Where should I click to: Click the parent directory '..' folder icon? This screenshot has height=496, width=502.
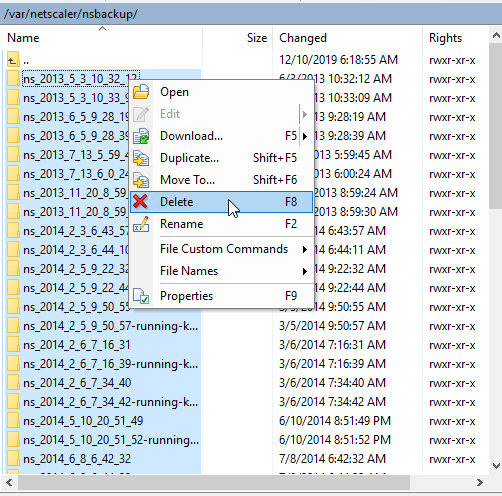(13, 59)
